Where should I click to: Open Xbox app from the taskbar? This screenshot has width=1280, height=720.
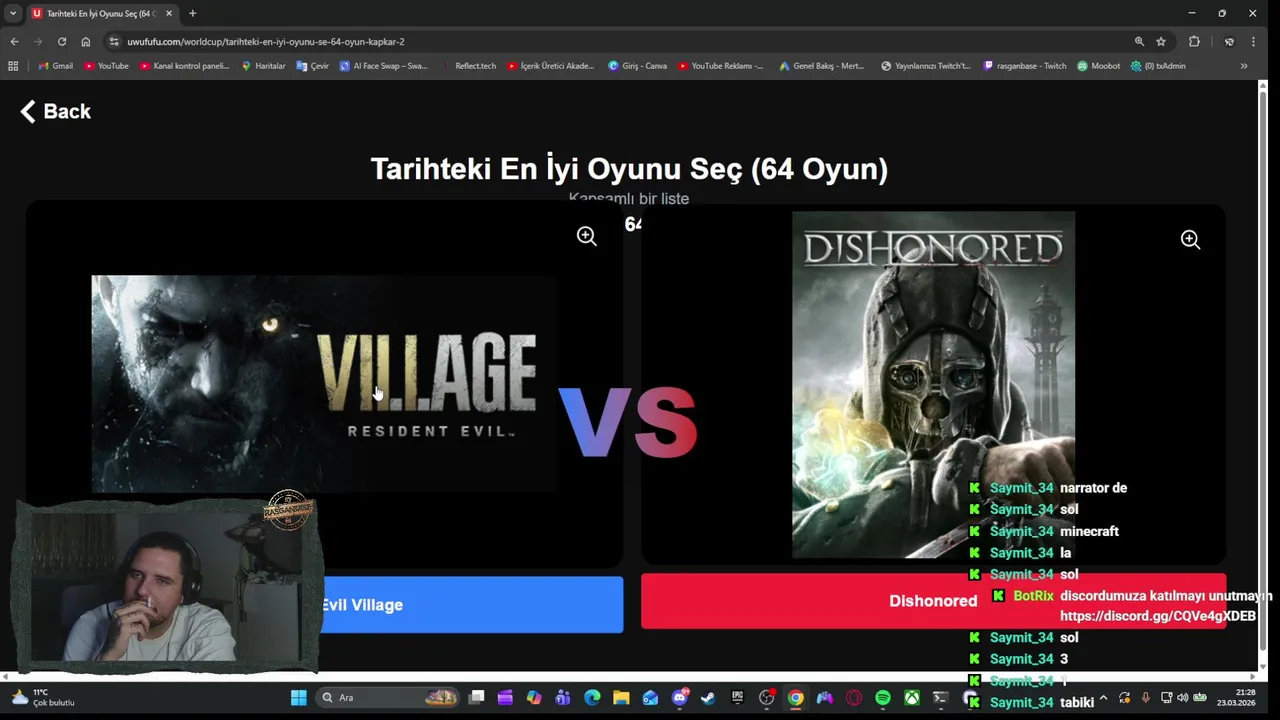click(911, 697)
